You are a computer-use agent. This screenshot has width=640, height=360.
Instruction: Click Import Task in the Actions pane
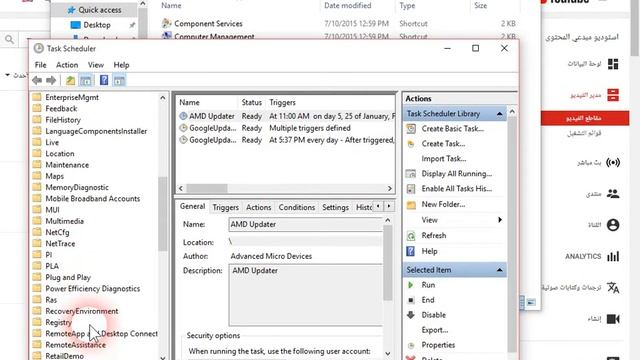pyautogui.click(x=444, y=159)
